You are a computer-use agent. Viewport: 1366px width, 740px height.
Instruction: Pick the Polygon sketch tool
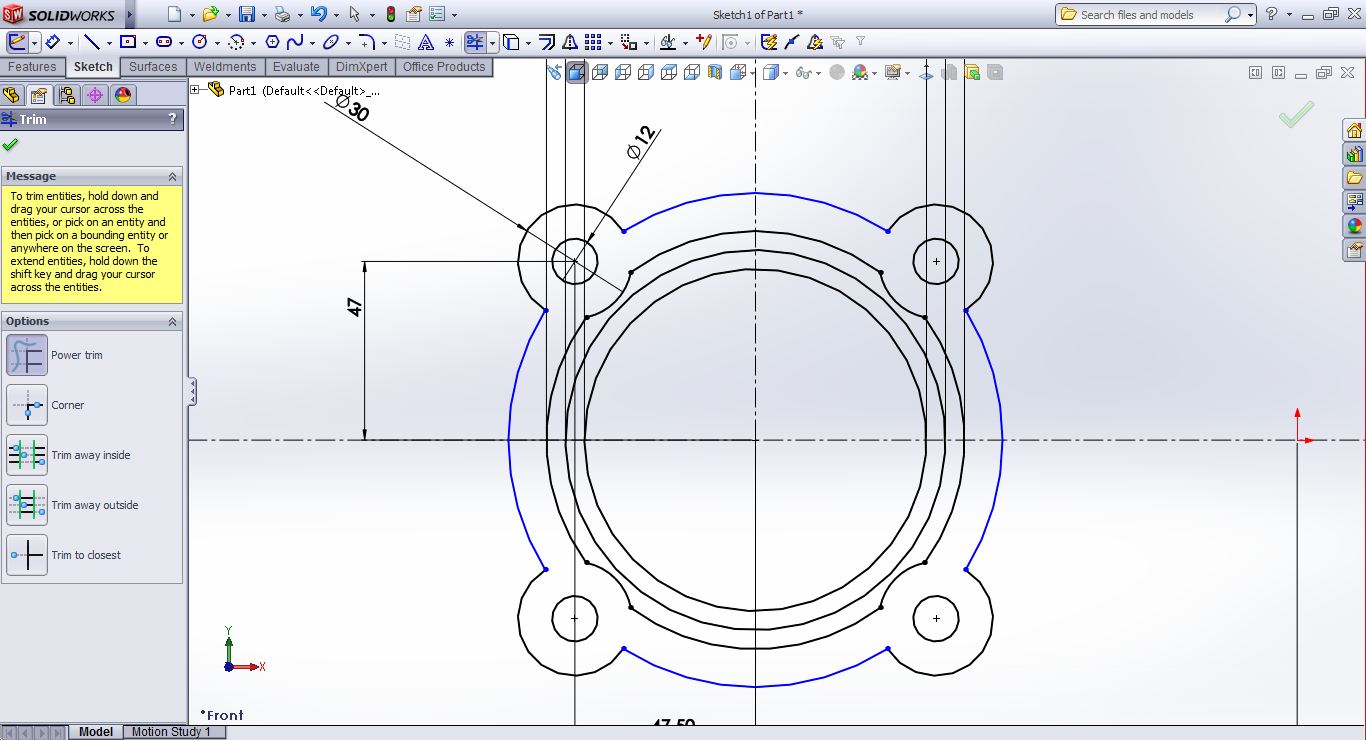pos(271,42)
